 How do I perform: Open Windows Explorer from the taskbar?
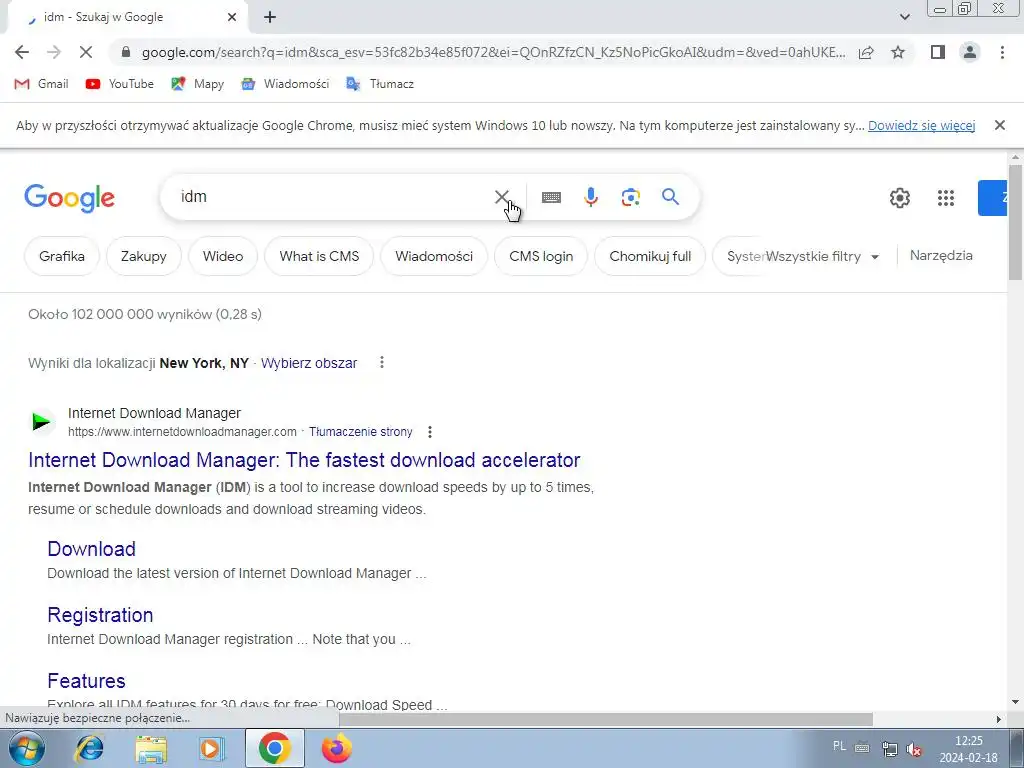point(151,748)
